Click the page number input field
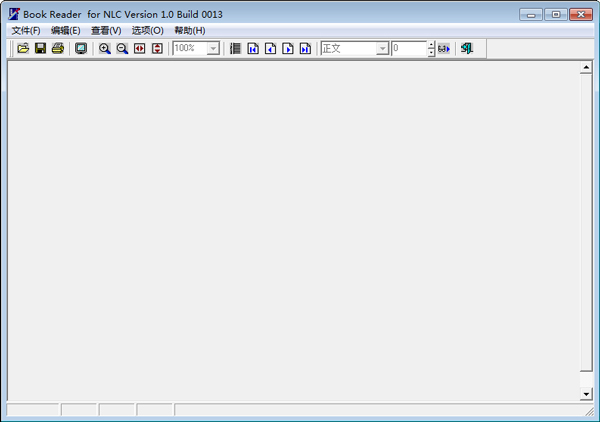The height and width of the screenshot is (422, 600). pyautogui.click(x=409, y=48)
